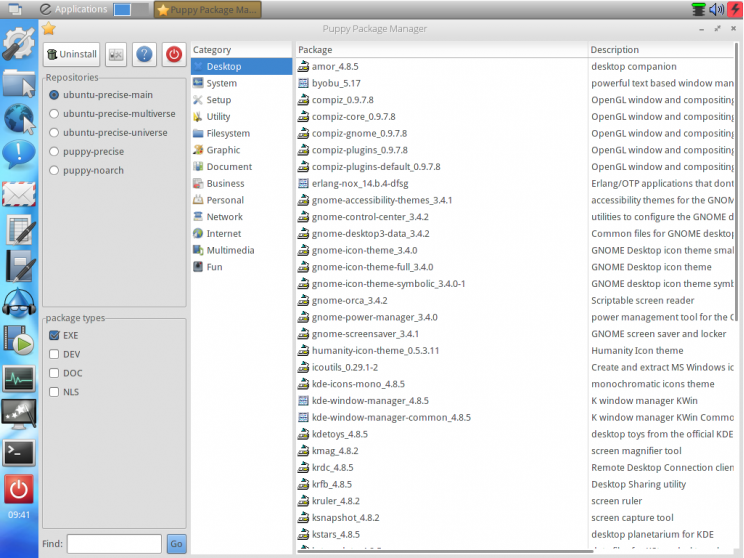
Task: Click the Uninstall button
Action: click(72, 55)
